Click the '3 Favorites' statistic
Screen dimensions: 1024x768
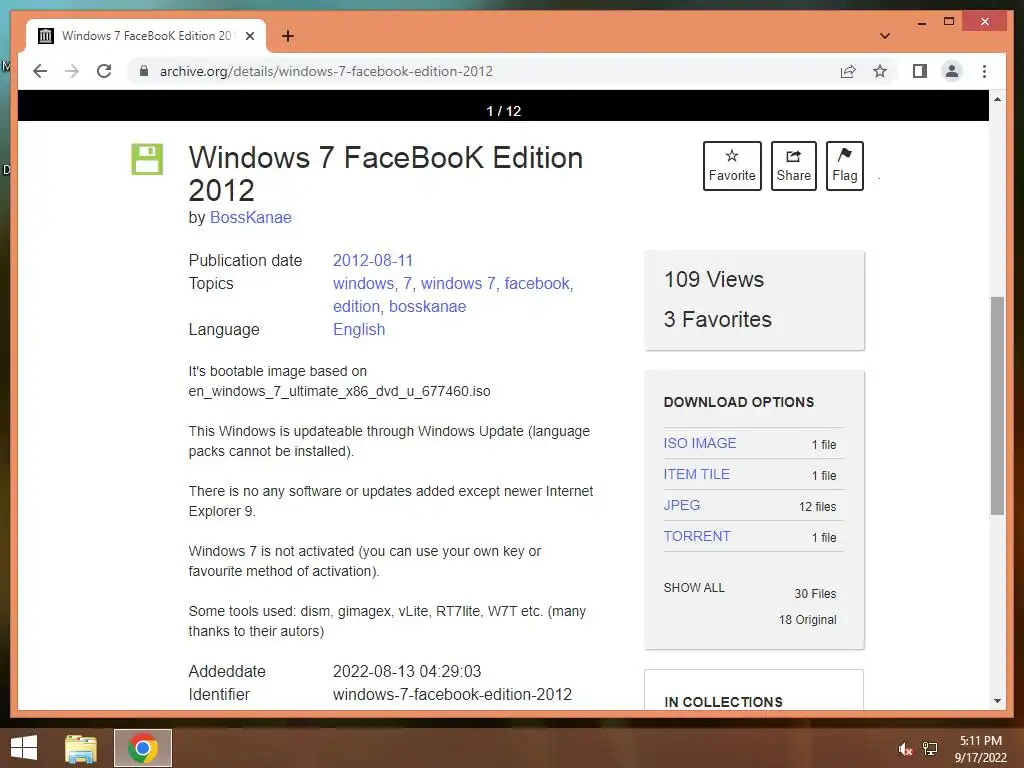coord(717,319)
